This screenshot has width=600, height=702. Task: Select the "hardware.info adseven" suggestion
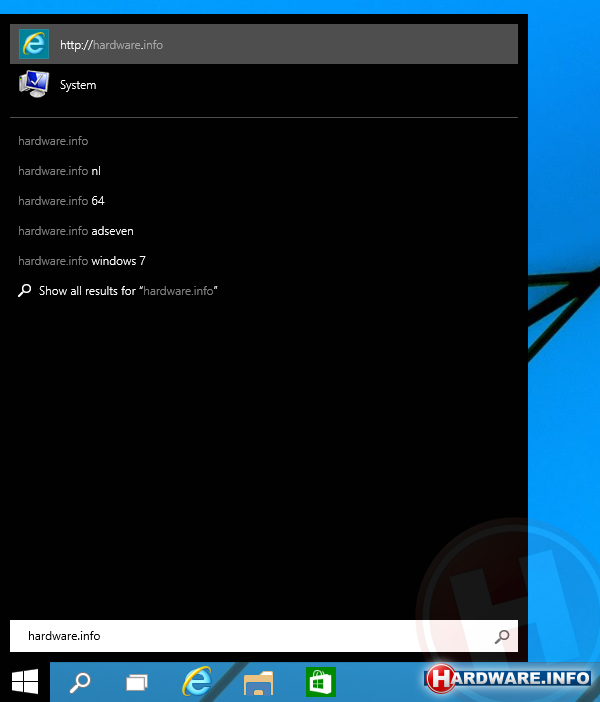click(76, 231)
